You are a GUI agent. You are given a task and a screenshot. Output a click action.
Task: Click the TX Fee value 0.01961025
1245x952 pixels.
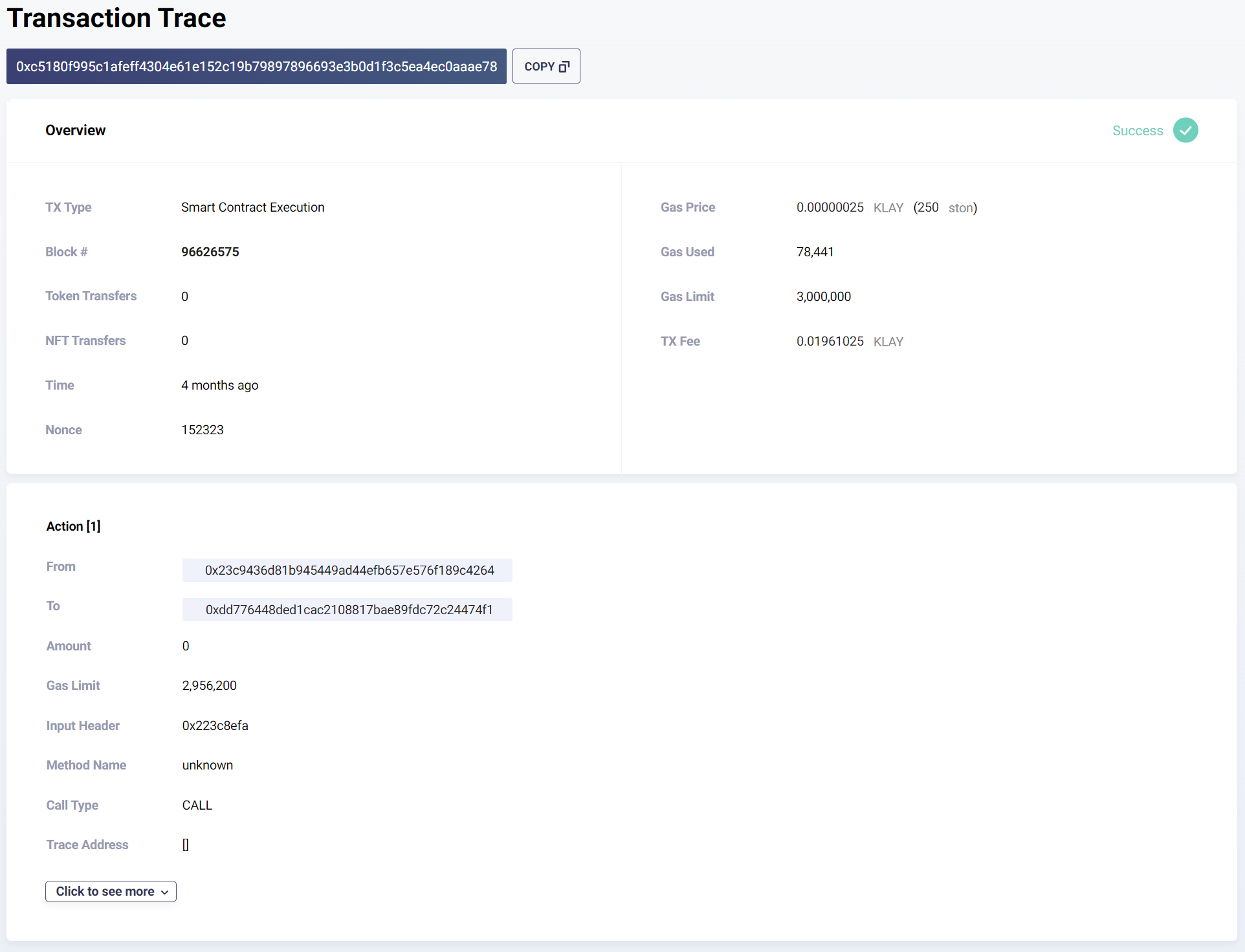coord(830,341)
